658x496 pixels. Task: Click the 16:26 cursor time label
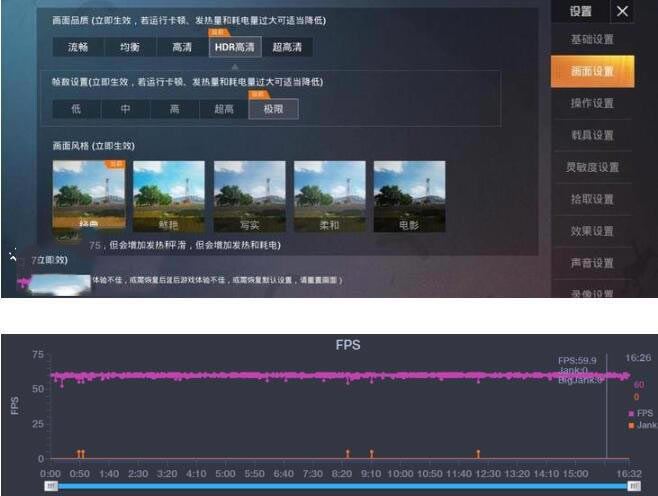pos(638,358)
